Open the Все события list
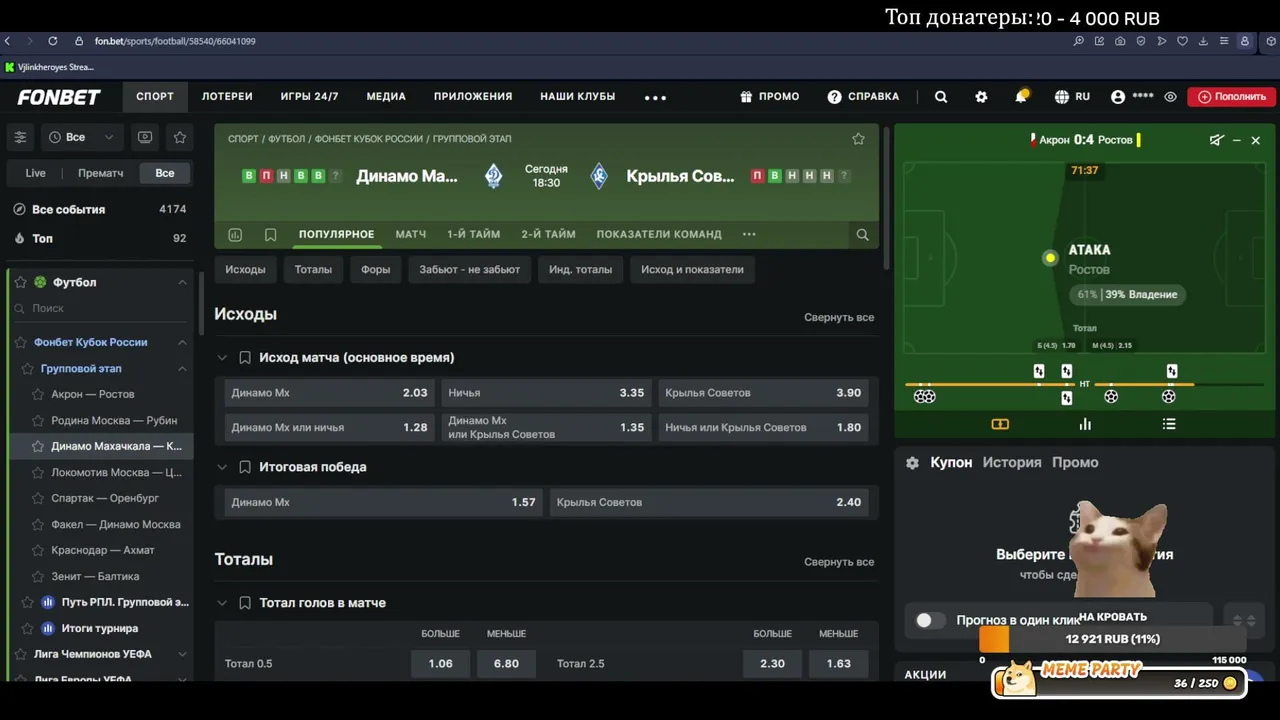Screen dimensions: 1280x720 100,209
